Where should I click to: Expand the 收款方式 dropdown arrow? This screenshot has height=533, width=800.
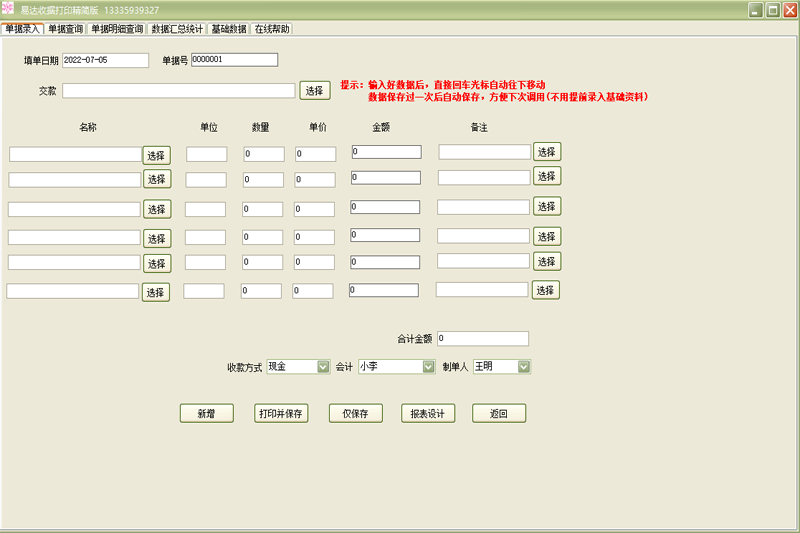[x=323, y=367]
